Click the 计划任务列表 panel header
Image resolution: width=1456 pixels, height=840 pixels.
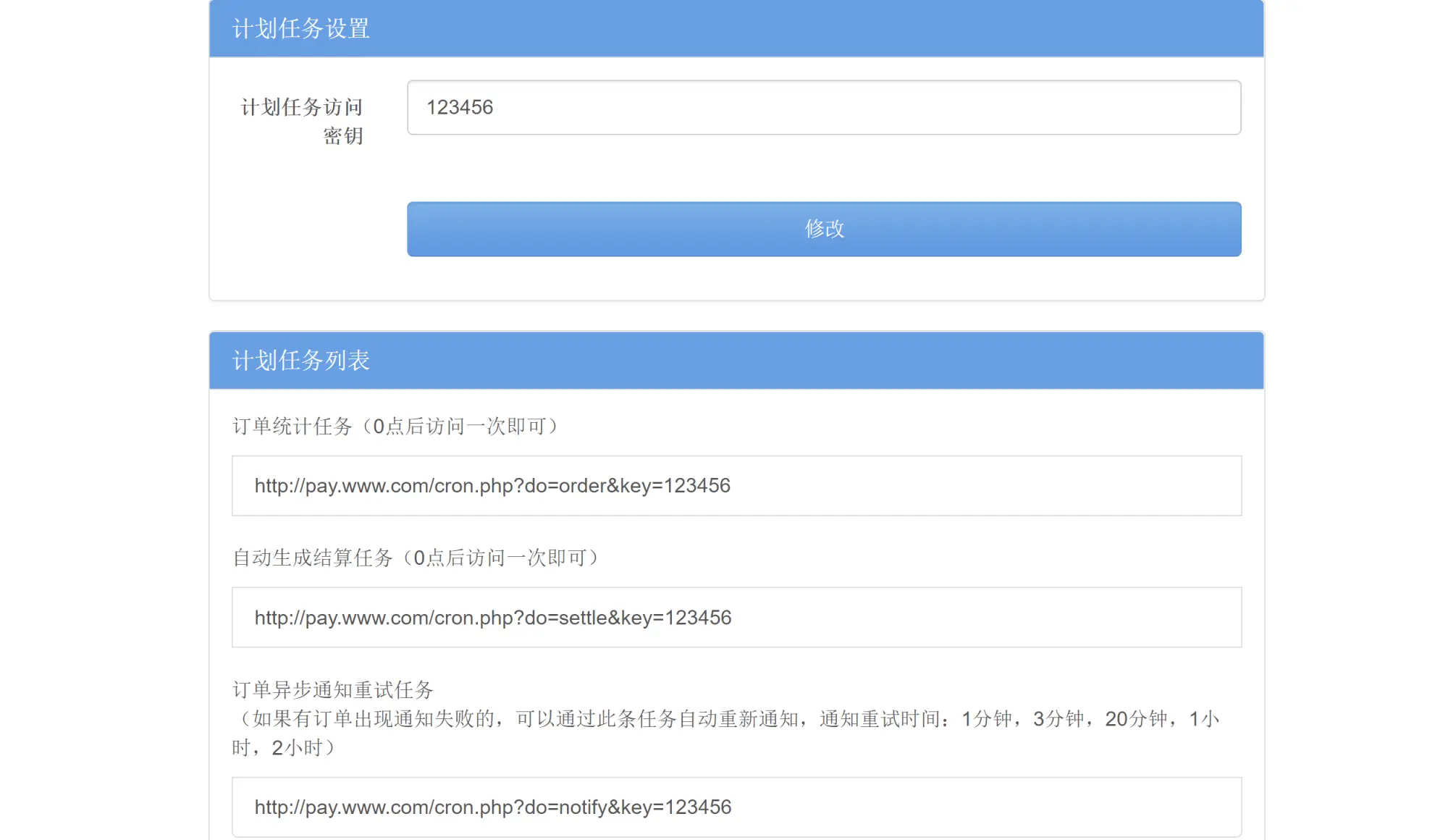pyautogui.click(x=300, y=360)
